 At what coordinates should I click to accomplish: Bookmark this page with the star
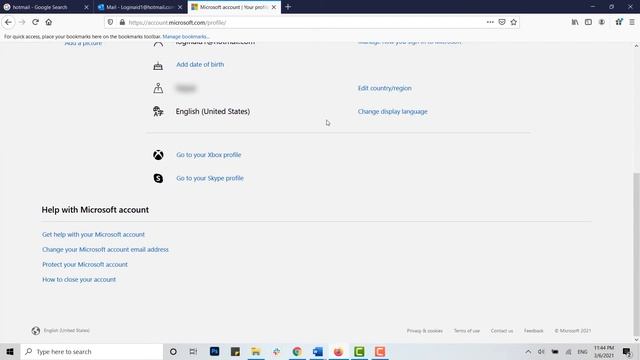coord(513,22)
